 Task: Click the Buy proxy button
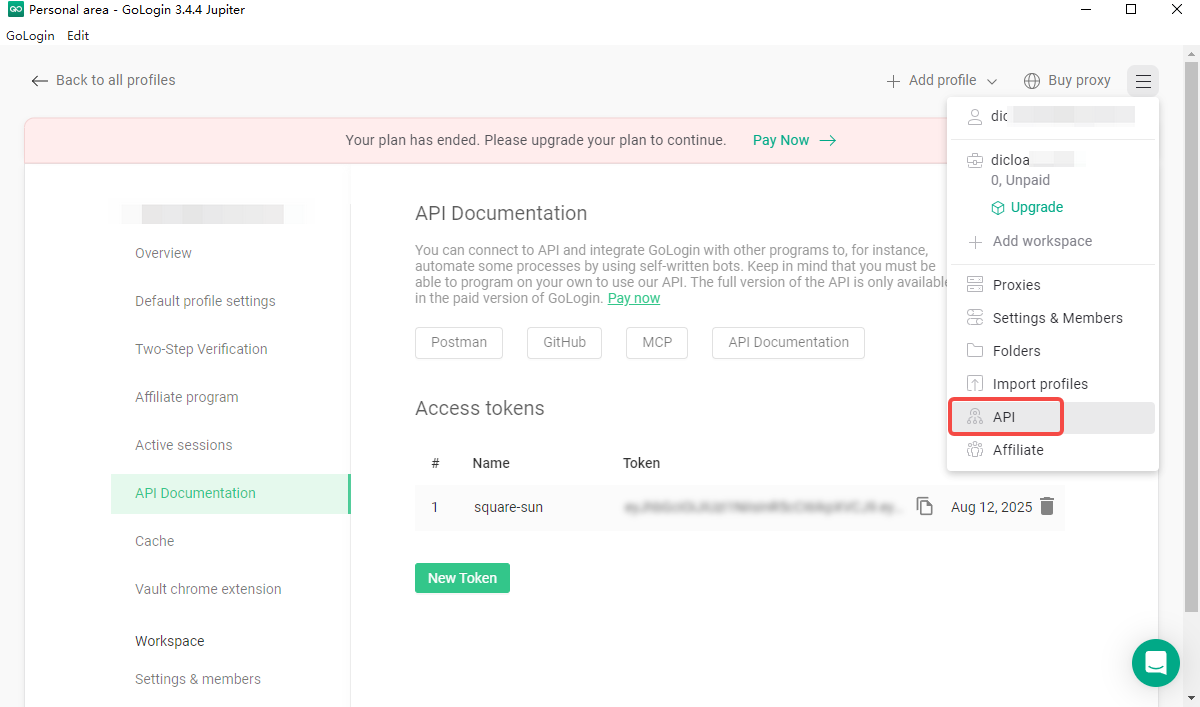pos(1067,80)
